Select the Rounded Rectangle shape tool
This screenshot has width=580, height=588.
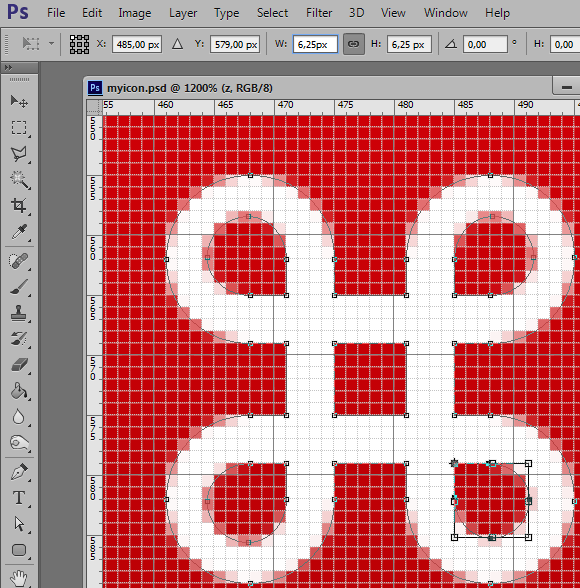(19, 550)
